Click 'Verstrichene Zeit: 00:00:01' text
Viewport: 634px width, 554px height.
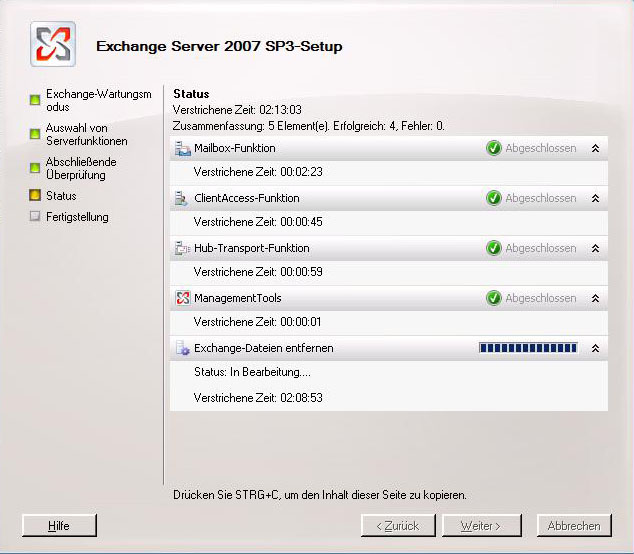tap(257, 322)
